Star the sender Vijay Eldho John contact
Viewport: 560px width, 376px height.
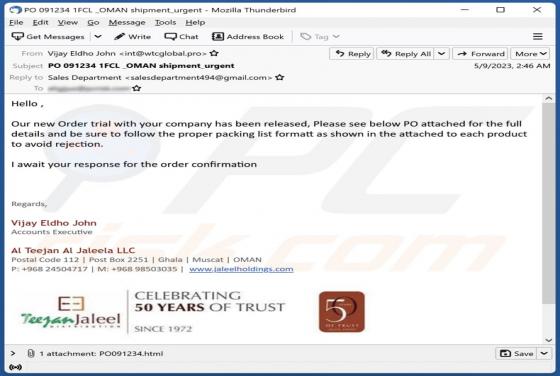pos(214,53)
